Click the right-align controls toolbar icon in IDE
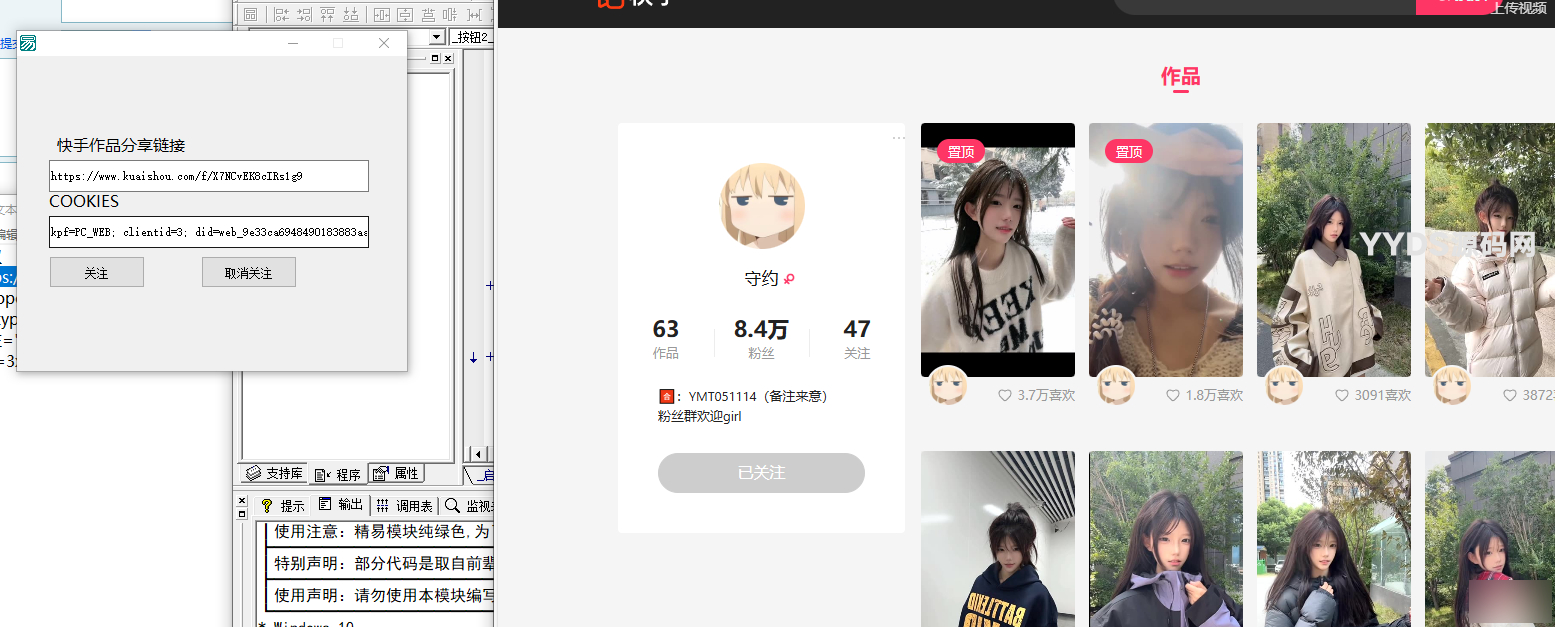The height and width of the screenshot is (627, 1555). click(305, 14)
